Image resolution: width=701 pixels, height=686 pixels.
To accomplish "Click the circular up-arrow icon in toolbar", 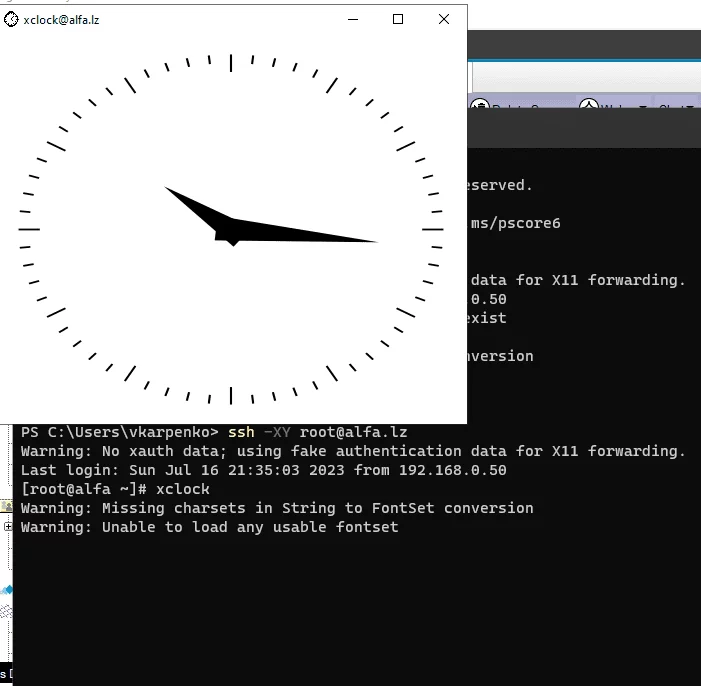I will [x=589, y=108].
